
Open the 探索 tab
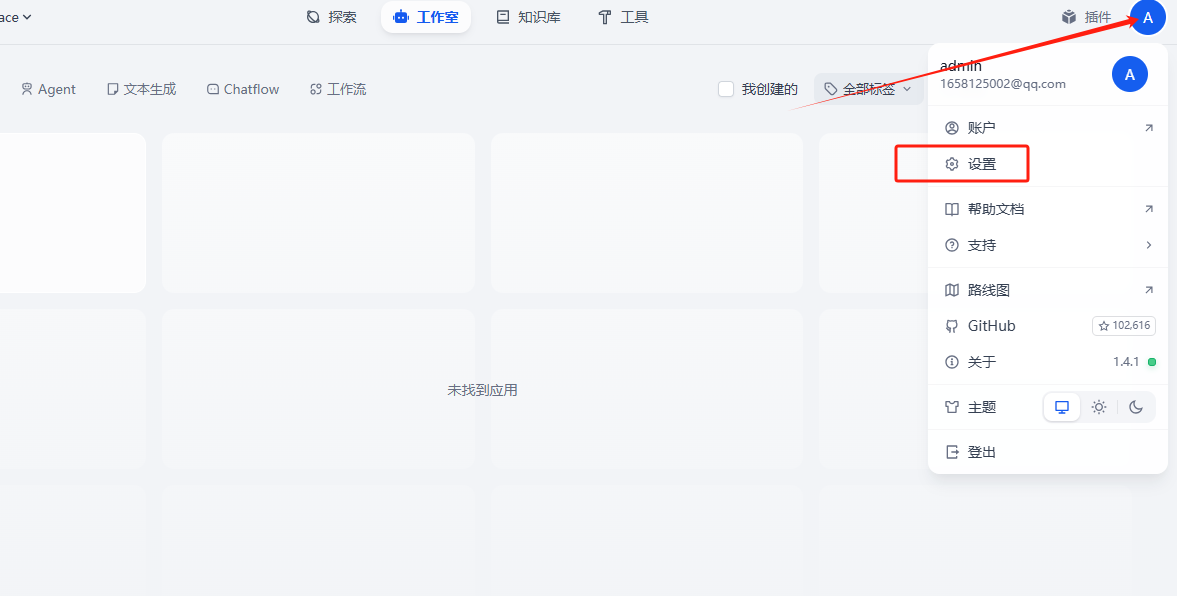point(331,17)
